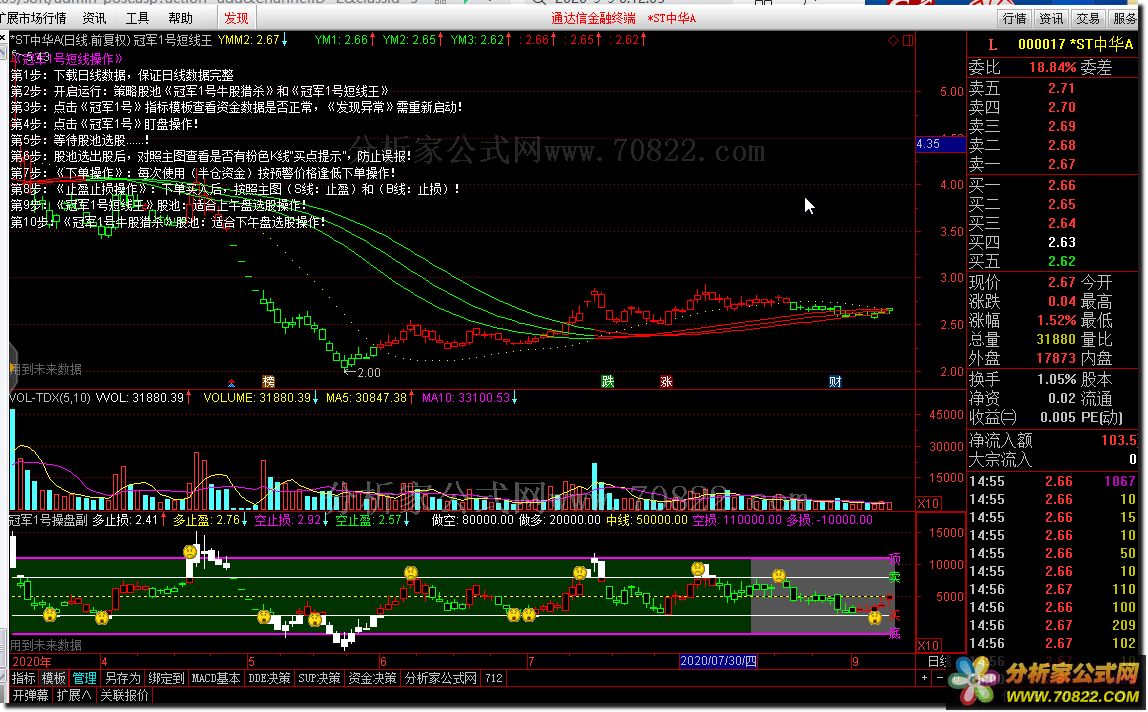Click the 榜 marker icon under the chart
Image resolution: width=1148 pixels, height=712 pixels.
point(269,382)
